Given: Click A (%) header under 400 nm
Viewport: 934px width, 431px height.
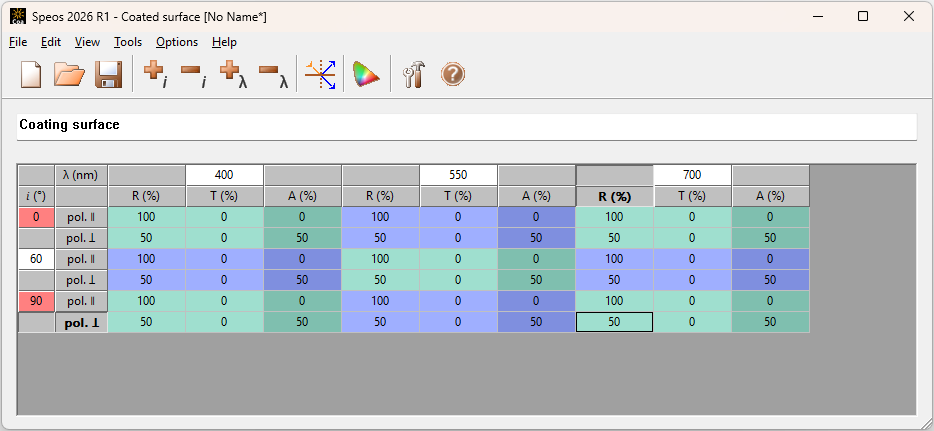Looking at the screenshot, I should coord(303,196).
